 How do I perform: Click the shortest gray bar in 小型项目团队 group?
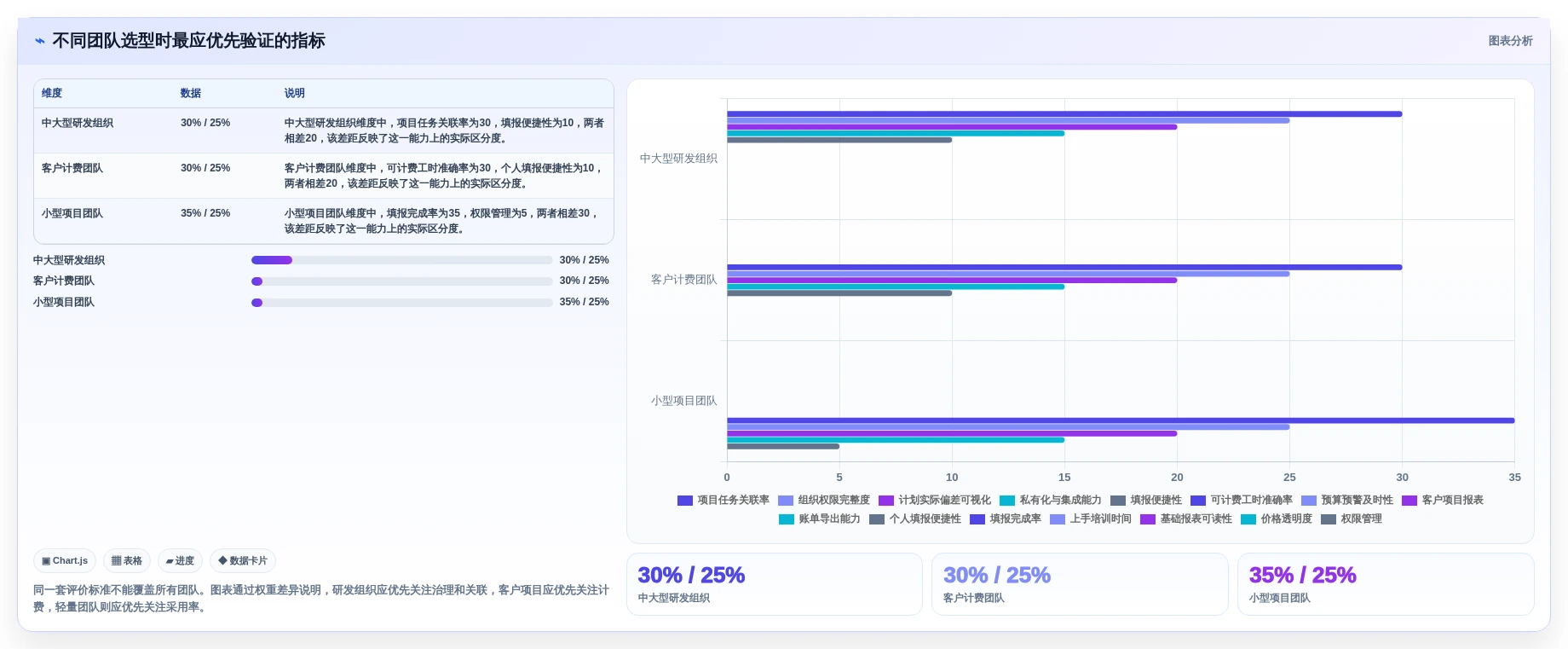(783, 446)
